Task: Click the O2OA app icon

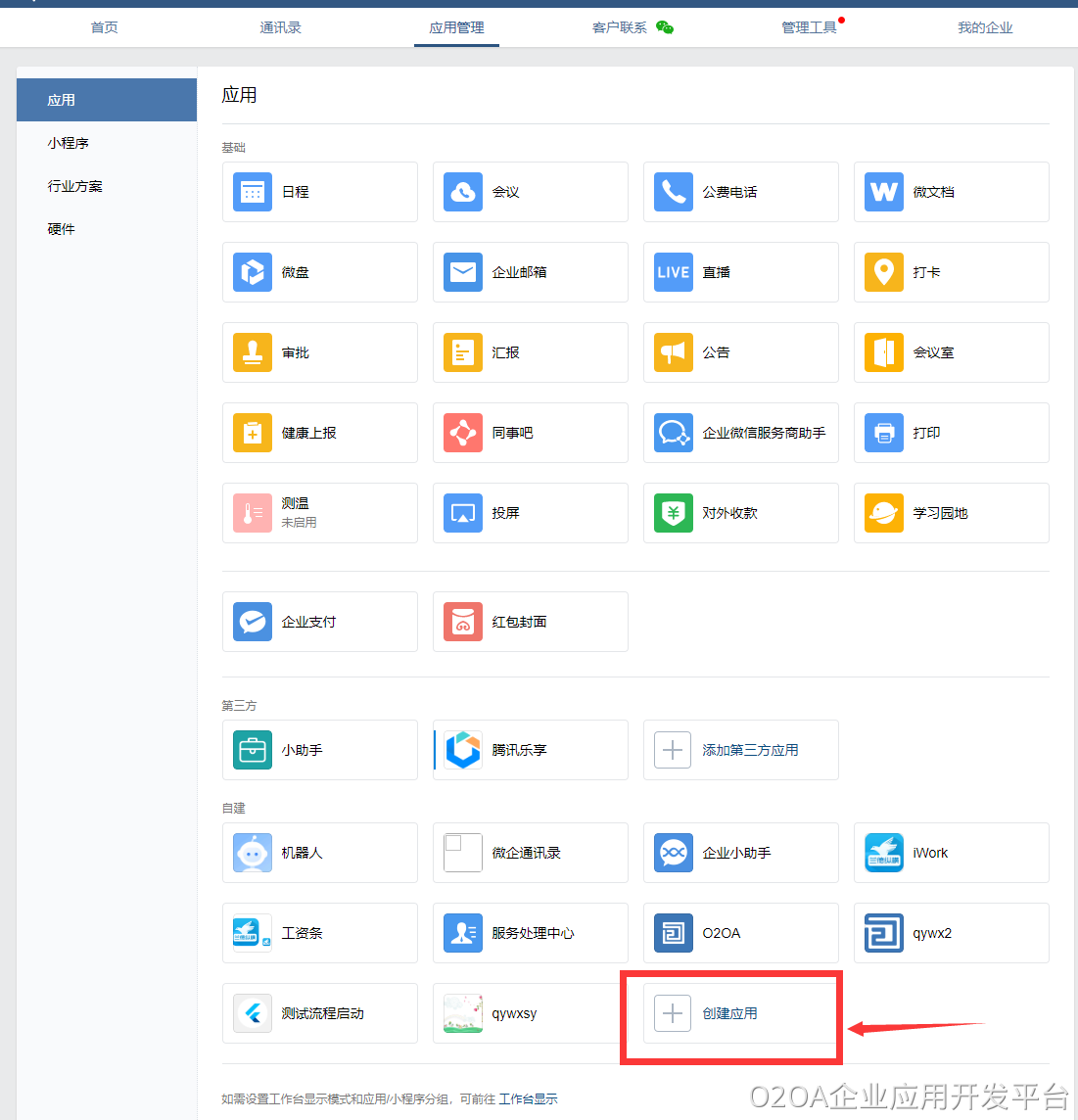Action: [674, 933]
